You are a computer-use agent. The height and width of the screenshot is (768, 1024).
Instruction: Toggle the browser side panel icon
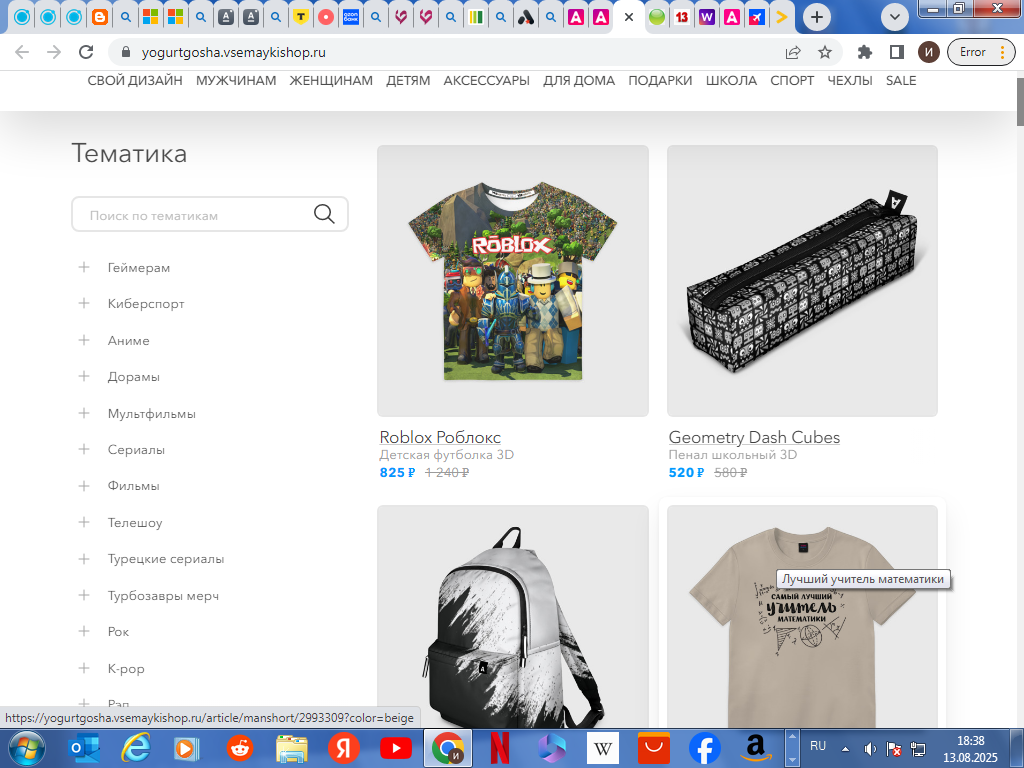[897, 52]
